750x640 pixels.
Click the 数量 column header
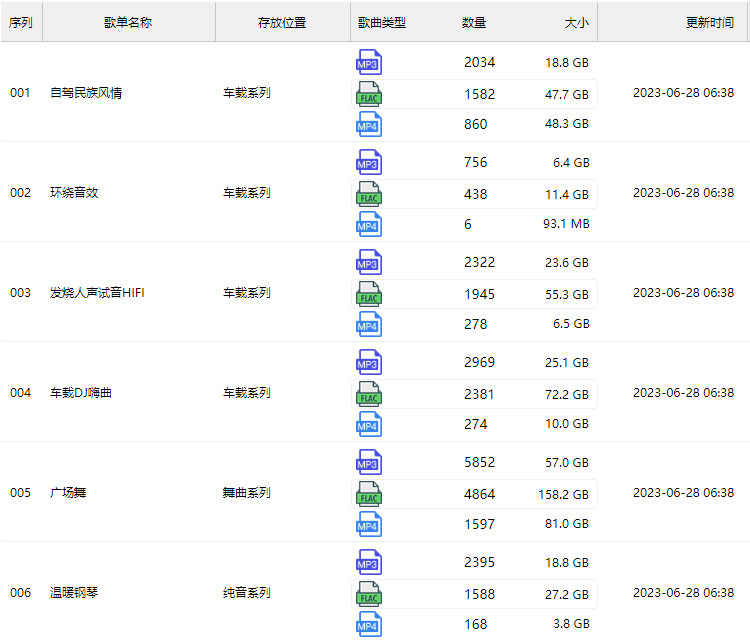tap(474, 22)
